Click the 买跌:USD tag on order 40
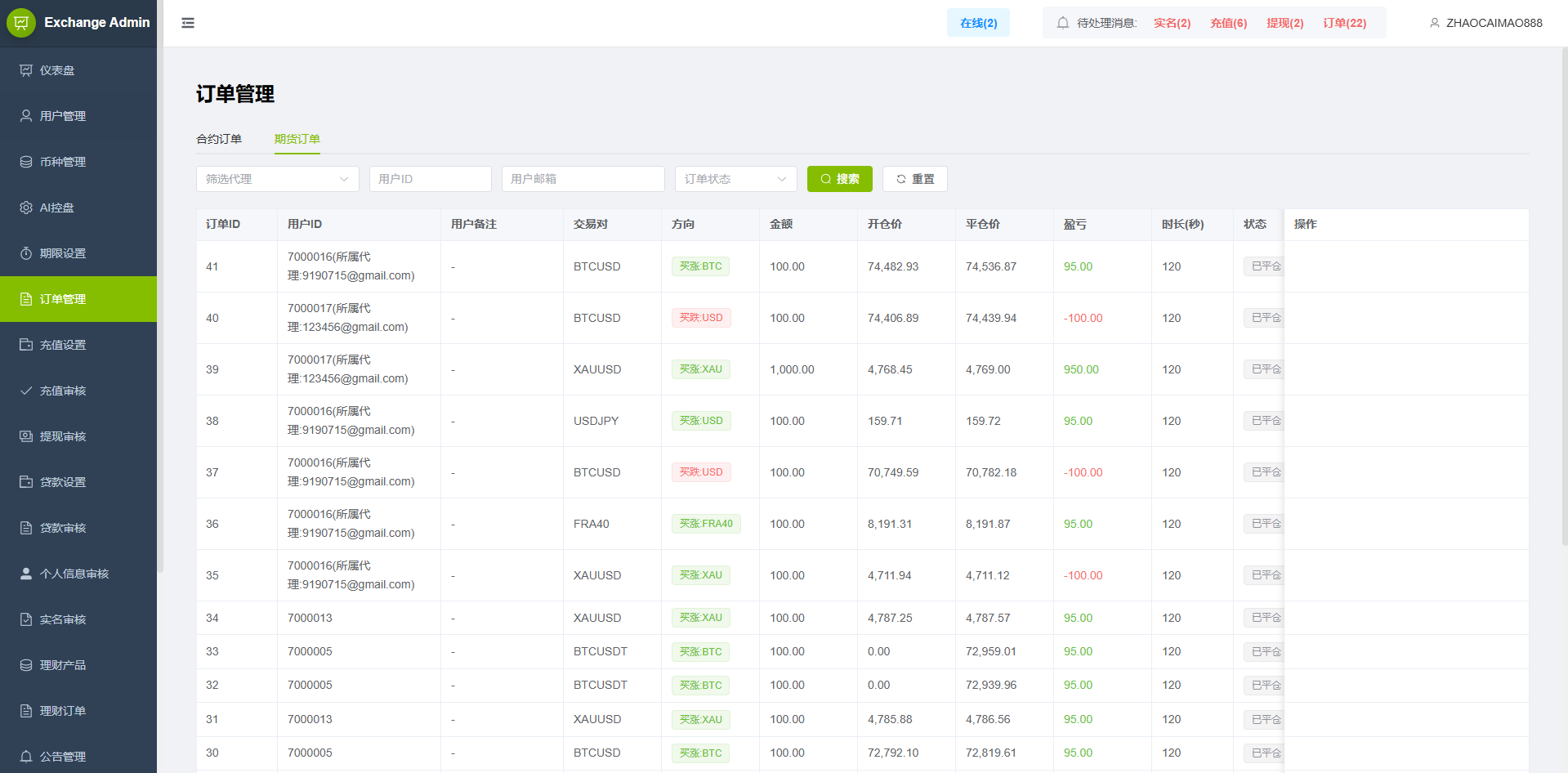The height and width of the screenshot is (773, 1568). (701, 318)
